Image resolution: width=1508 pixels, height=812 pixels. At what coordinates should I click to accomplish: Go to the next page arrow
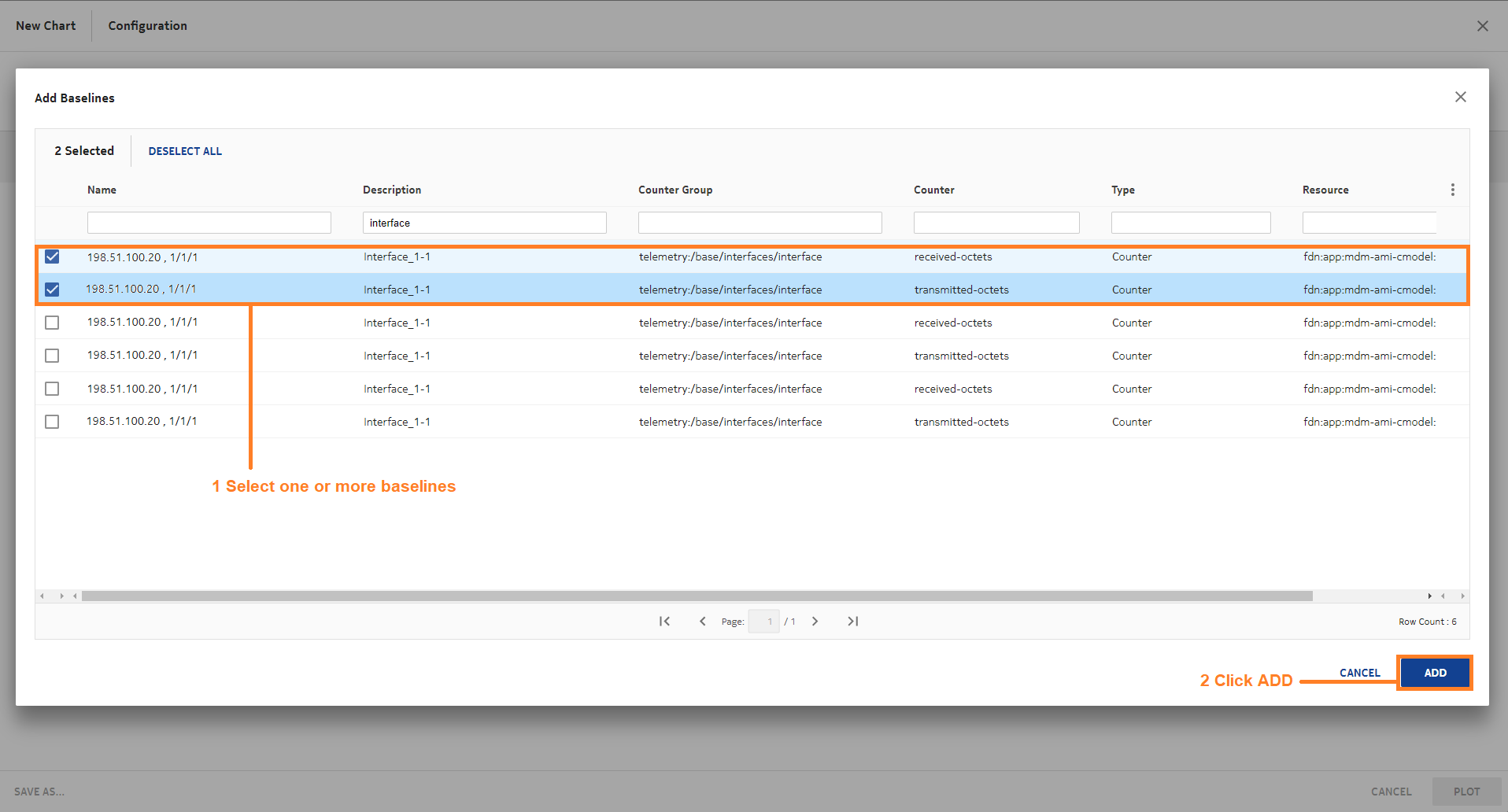point(815,622)
